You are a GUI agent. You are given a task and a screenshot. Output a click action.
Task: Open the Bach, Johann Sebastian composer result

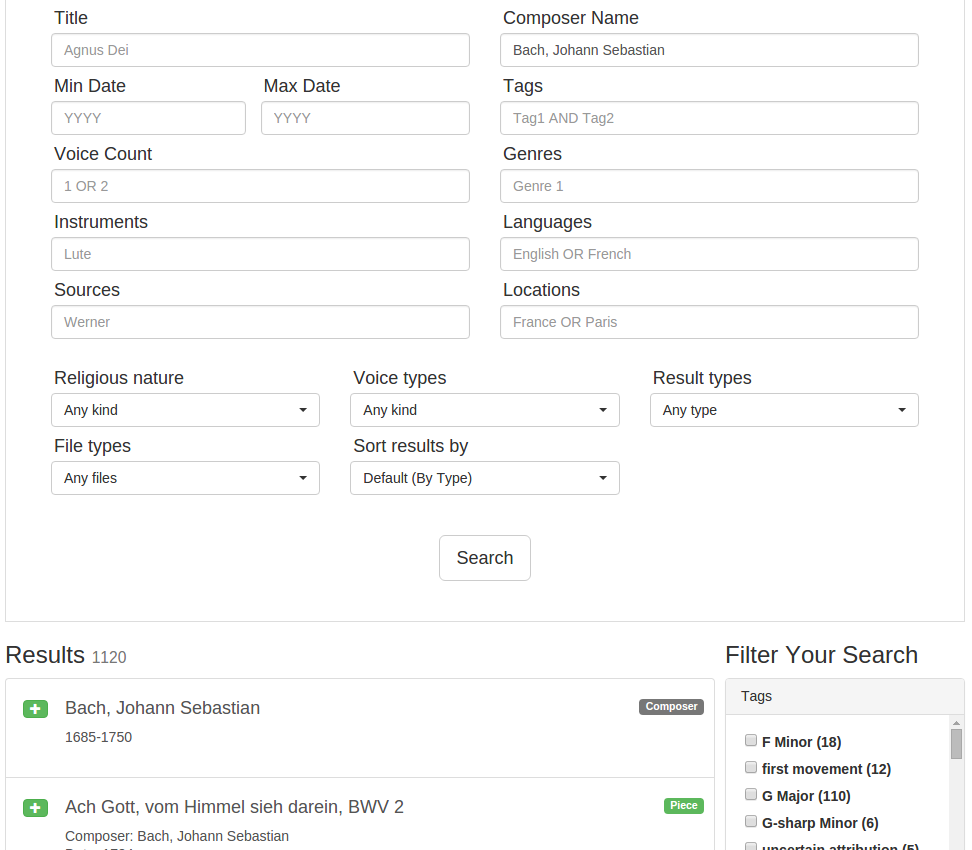pos(162,708)
